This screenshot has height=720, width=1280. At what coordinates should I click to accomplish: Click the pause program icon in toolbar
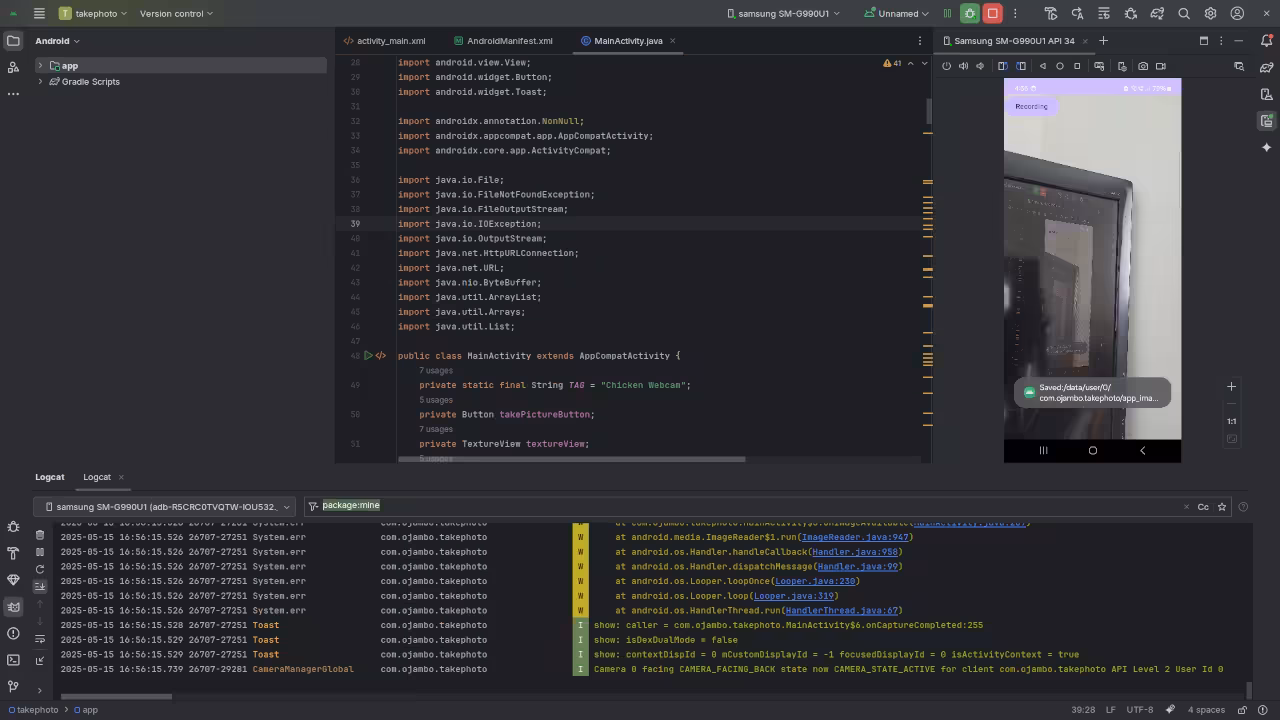click(946, 14)
